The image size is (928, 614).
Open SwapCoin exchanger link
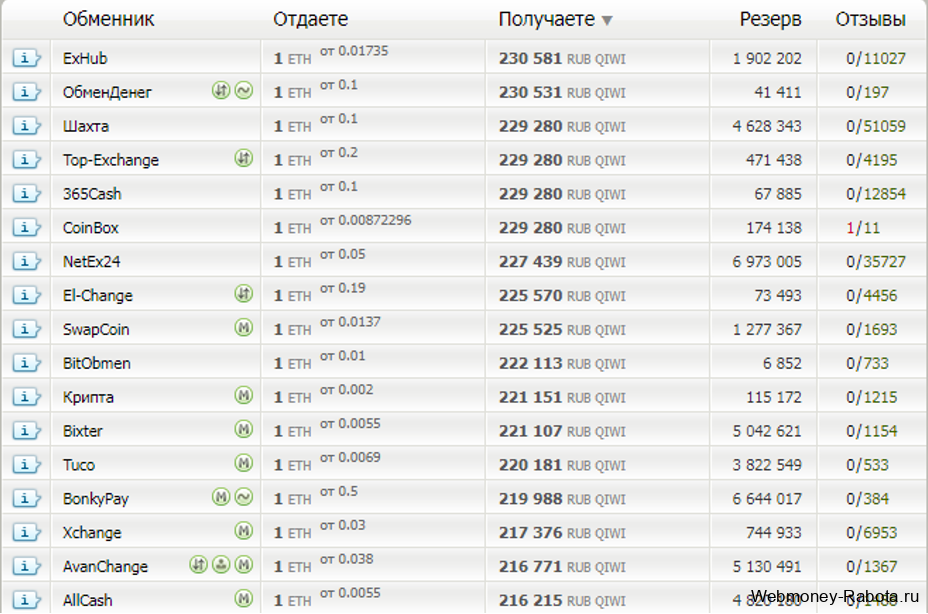pyautogui.click(x=96, y=329)
